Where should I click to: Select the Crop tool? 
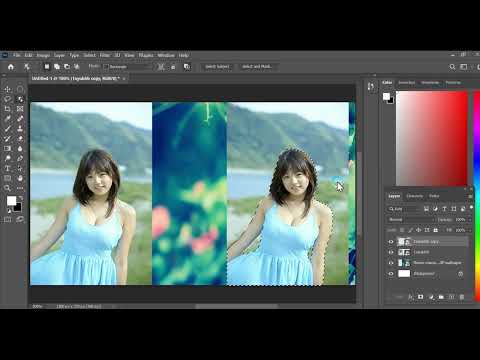pyautogui.click(x=8, y=109)
